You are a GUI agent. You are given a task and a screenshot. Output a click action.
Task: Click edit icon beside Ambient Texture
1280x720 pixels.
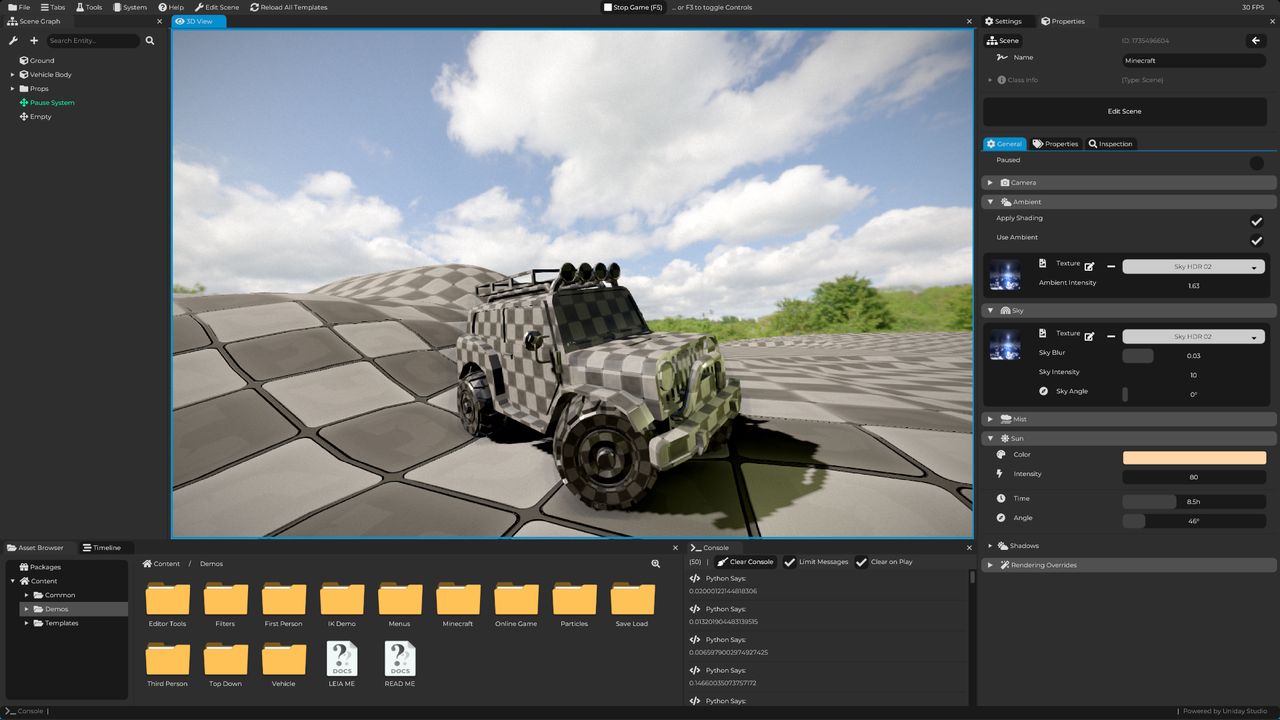pos(1089,266)
